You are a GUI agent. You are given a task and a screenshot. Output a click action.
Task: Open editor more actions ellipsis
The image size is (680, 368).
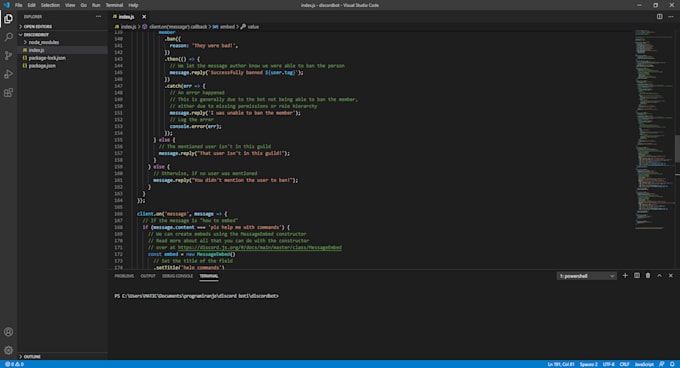[671, 16]
